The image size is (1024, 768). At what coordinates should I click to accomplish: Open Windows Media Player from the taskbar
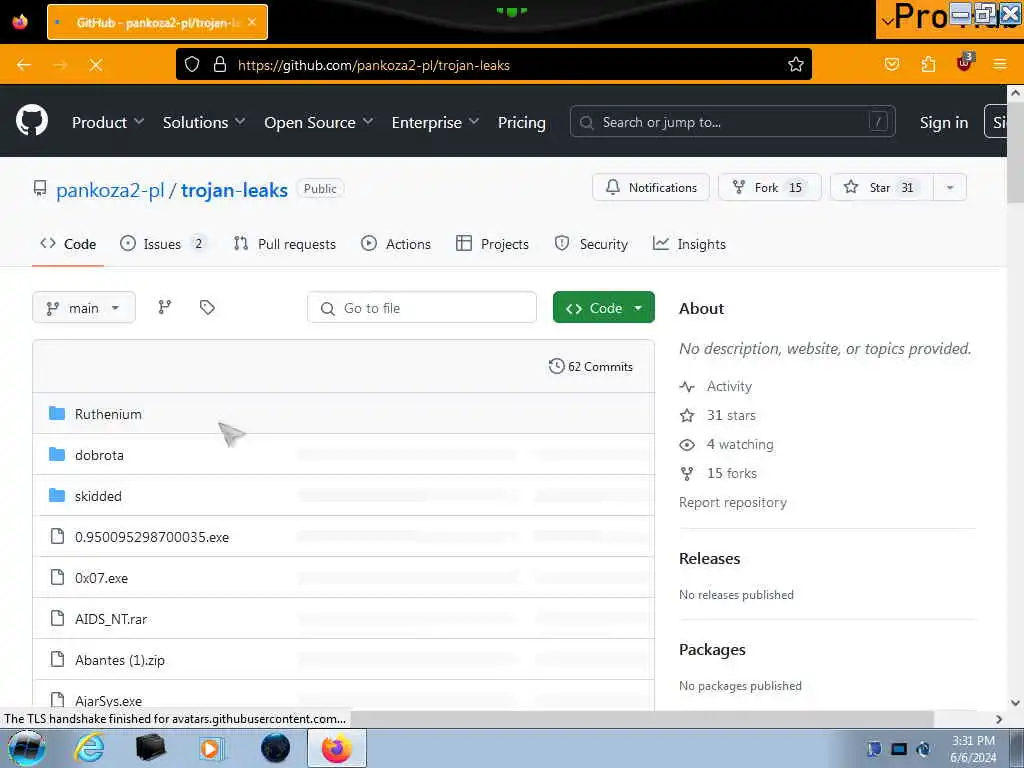(212, 748)
